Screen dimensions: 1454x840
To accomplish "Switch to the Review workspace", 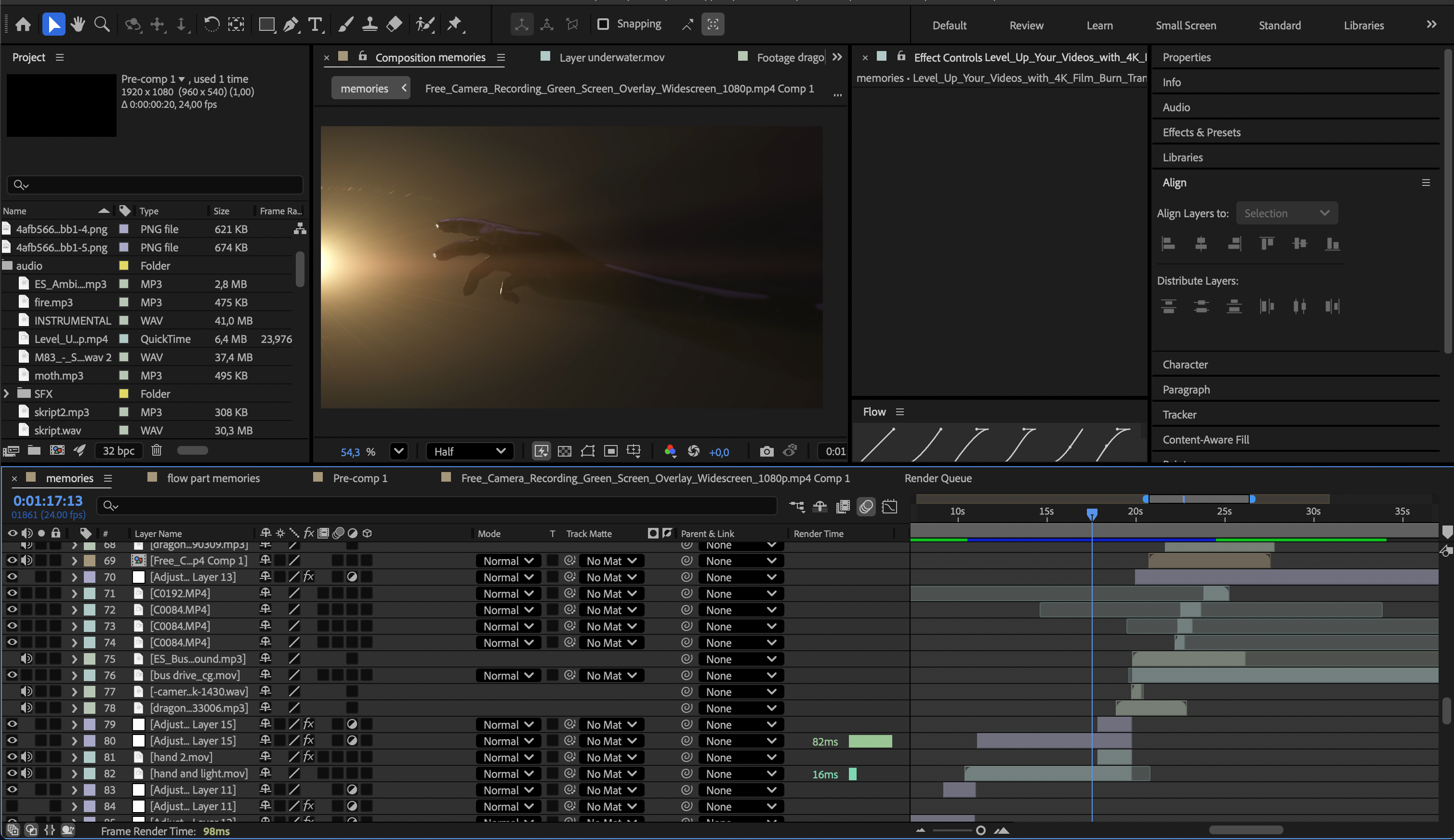I will (x=1026, y=26).
